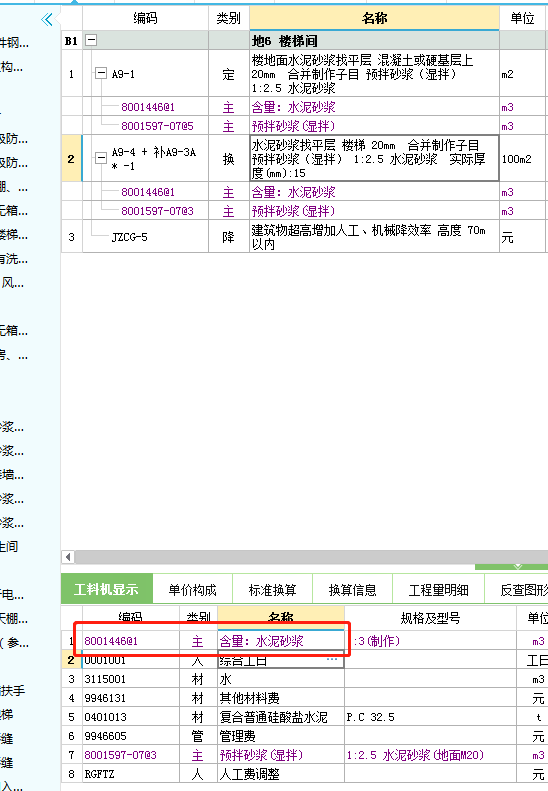Click the horizontal scrollbar track

tap(311, 557)
